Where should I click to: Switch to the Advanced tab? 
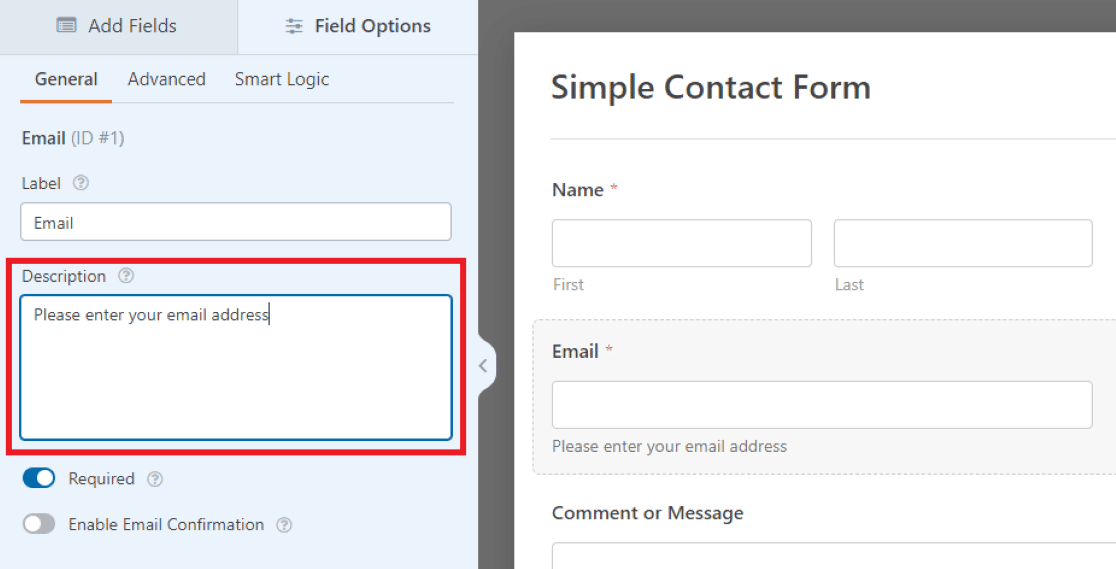167,79
